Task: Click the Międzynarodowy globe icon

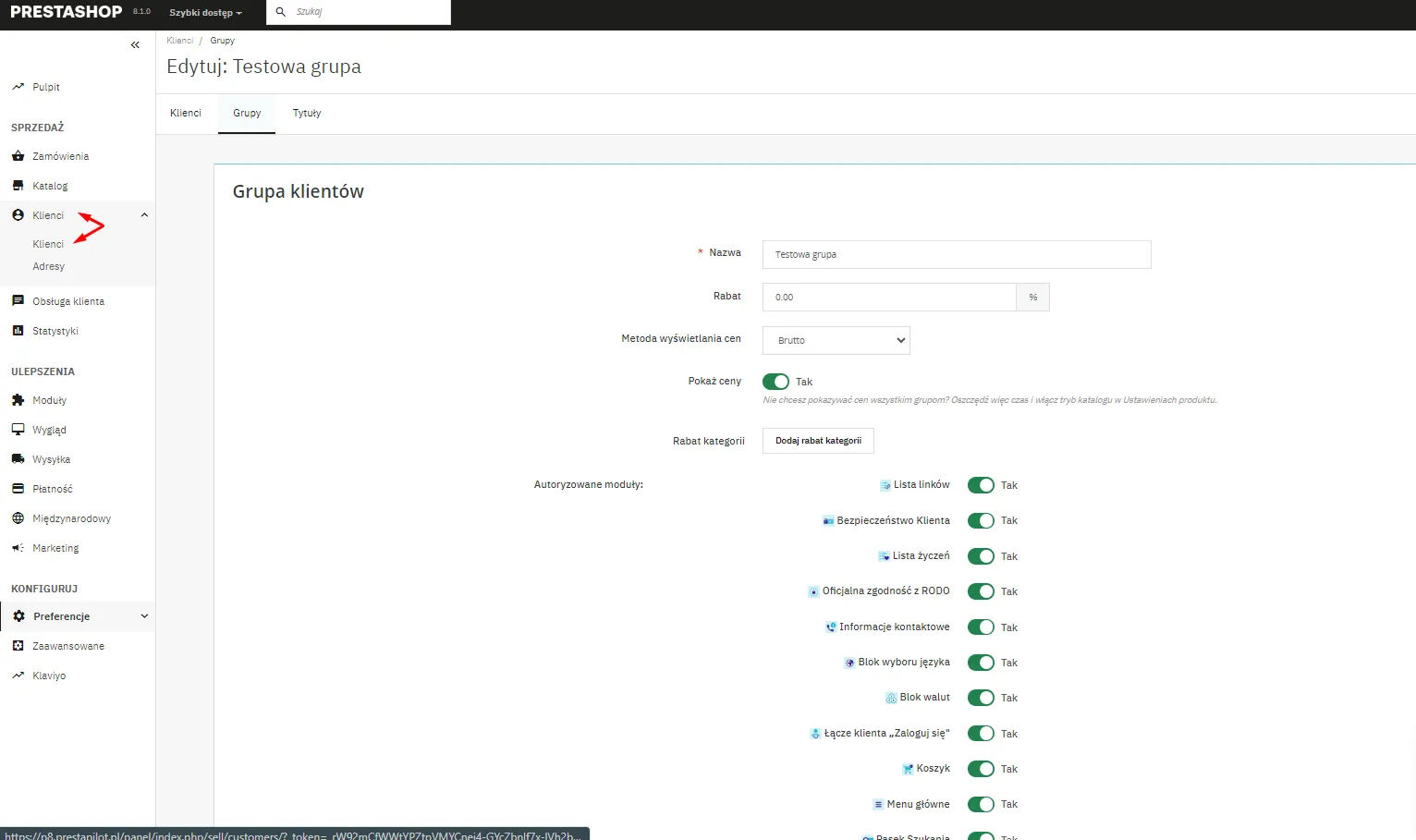Action: (x=18, y=518)
